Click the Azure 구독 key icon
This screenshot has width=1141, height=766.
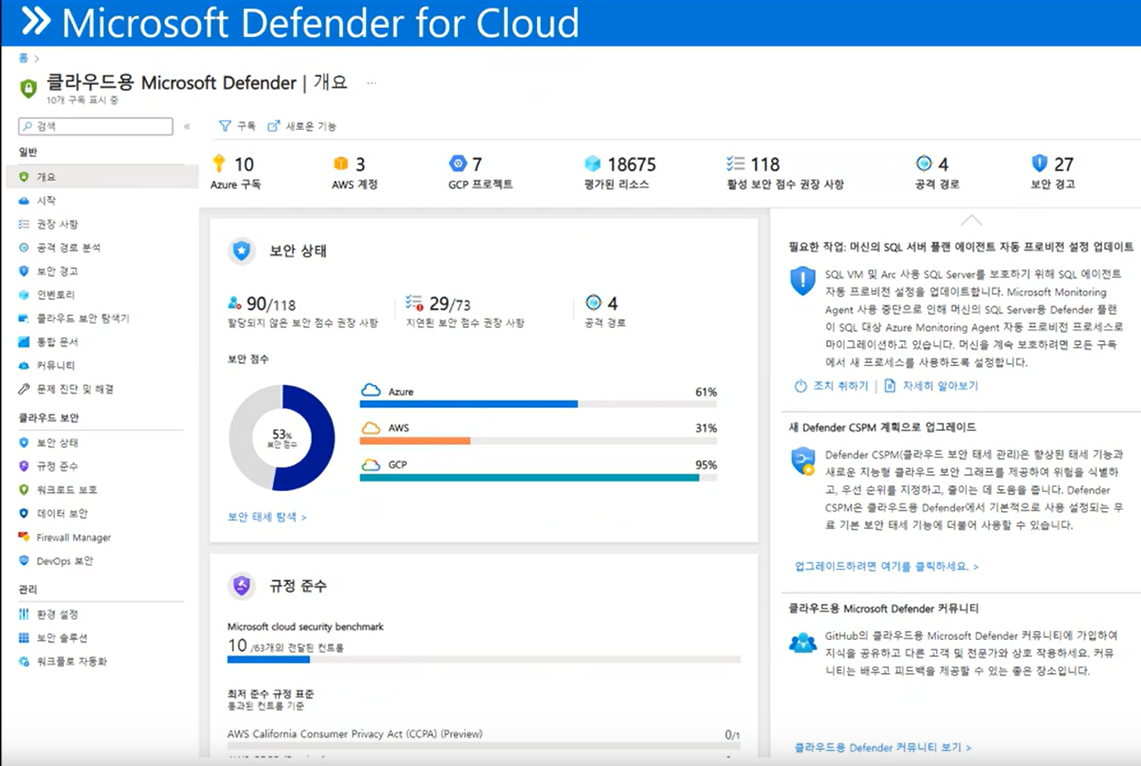coord(219,163)
